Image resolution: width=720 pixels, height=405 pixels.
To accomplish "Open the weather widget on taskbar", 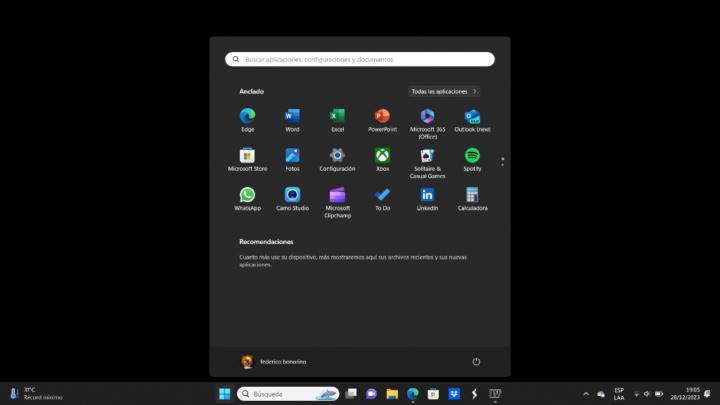I will pyautogui.click(x=36, y=394).
